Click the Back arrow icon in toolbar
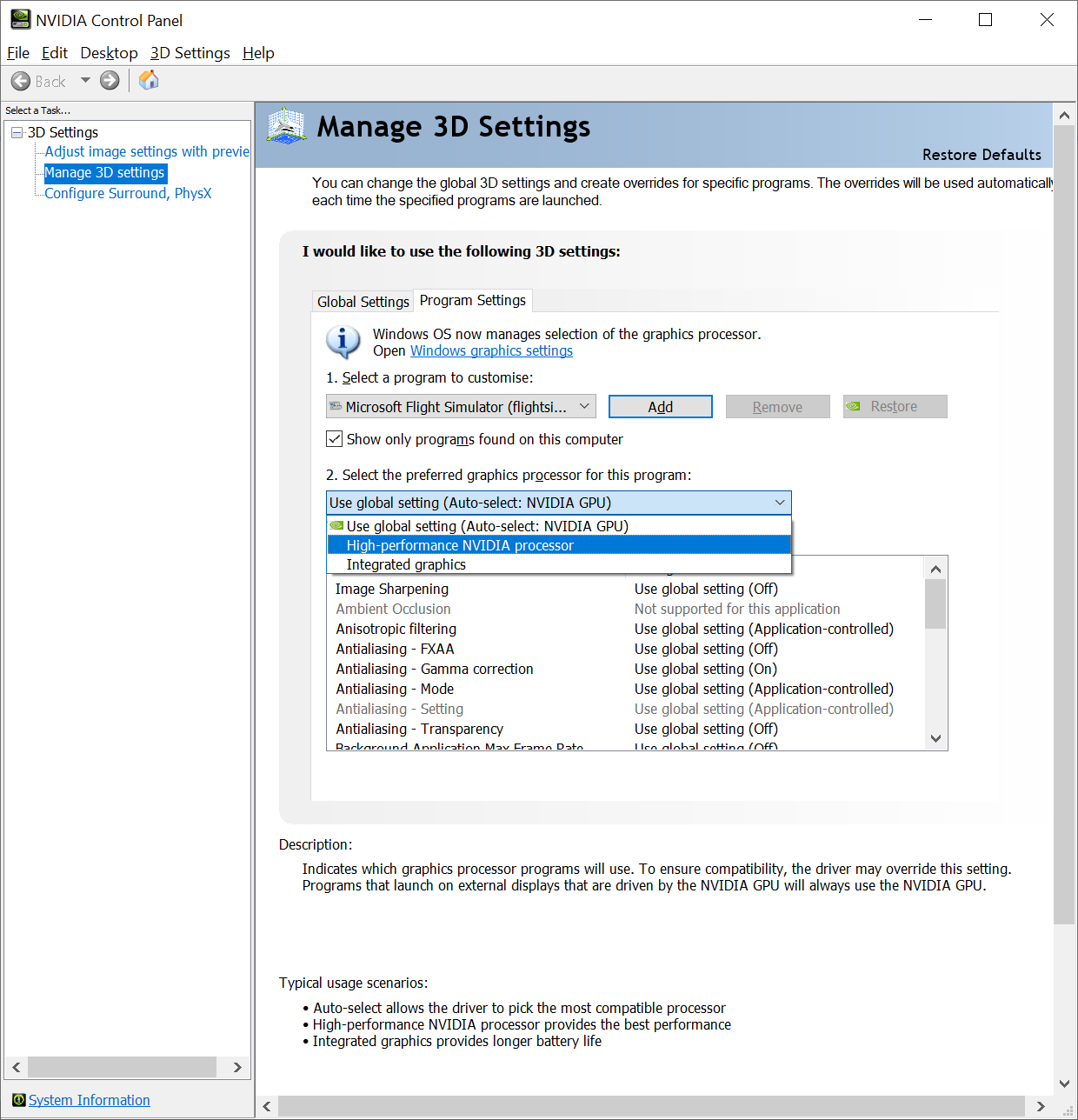 click(x=21, y=81)
